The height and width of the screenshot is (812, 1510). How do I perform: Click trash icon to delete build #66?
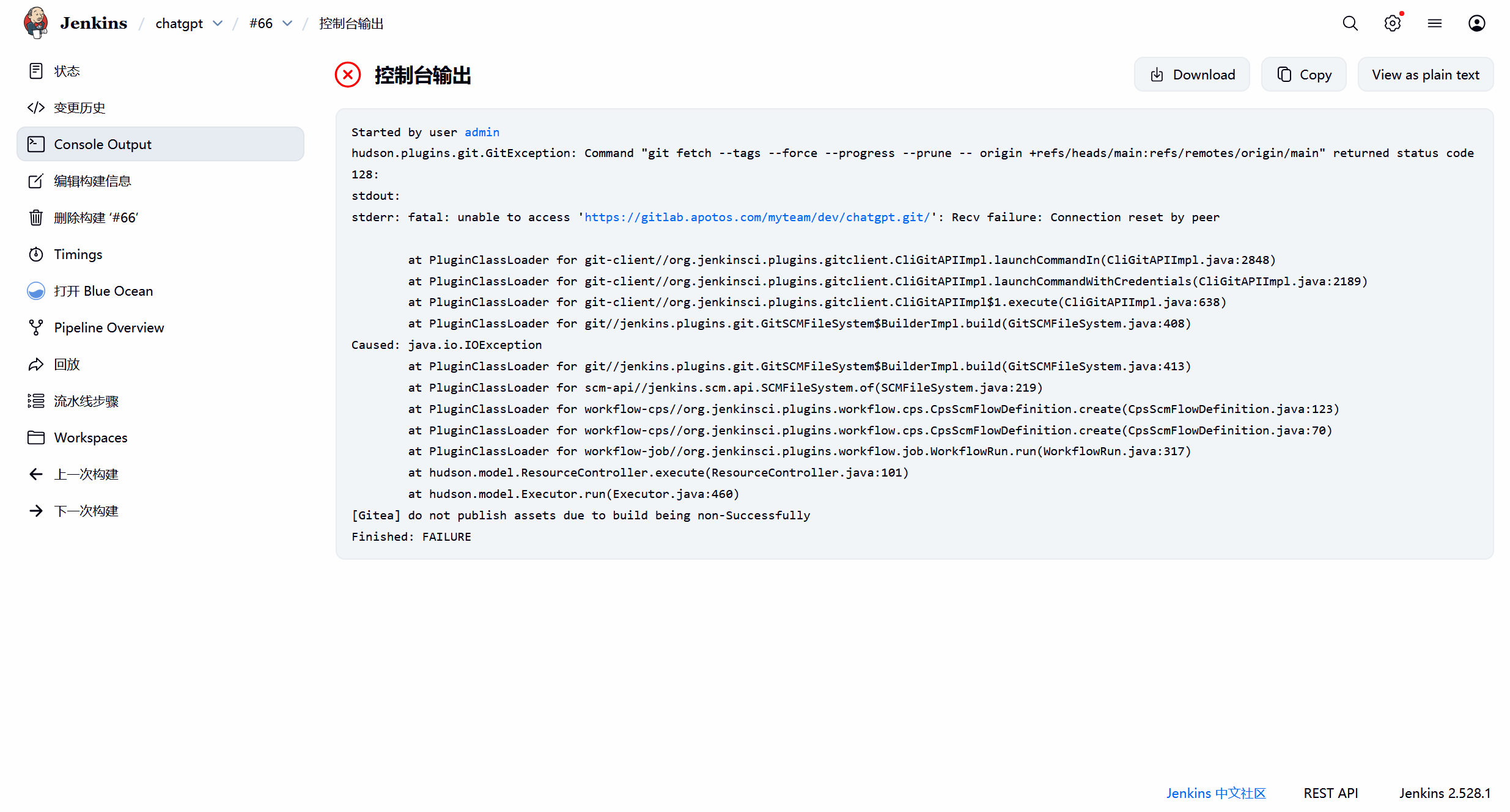tap(36, 218)
